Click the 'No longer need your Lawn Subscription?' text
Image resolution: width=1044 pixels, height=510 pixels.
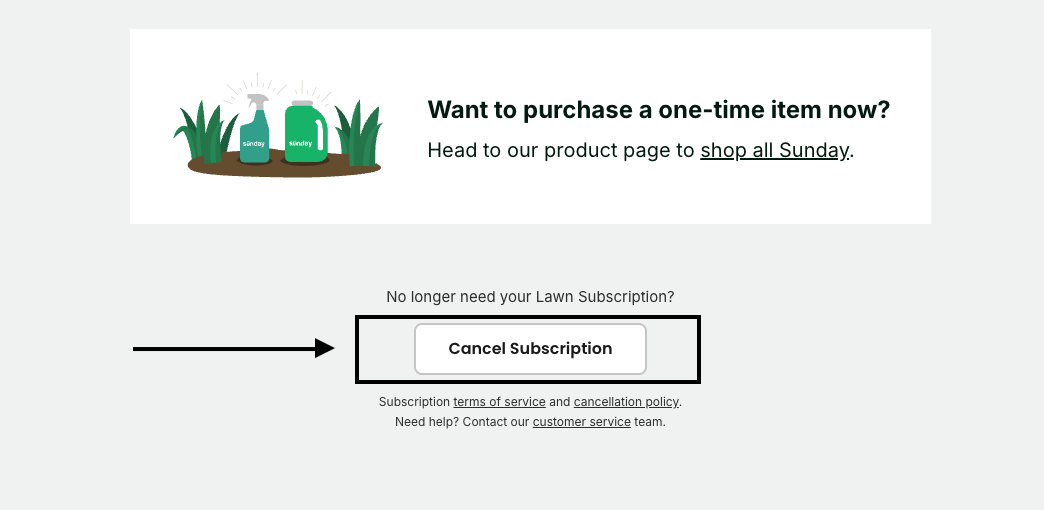coord(530,297)
